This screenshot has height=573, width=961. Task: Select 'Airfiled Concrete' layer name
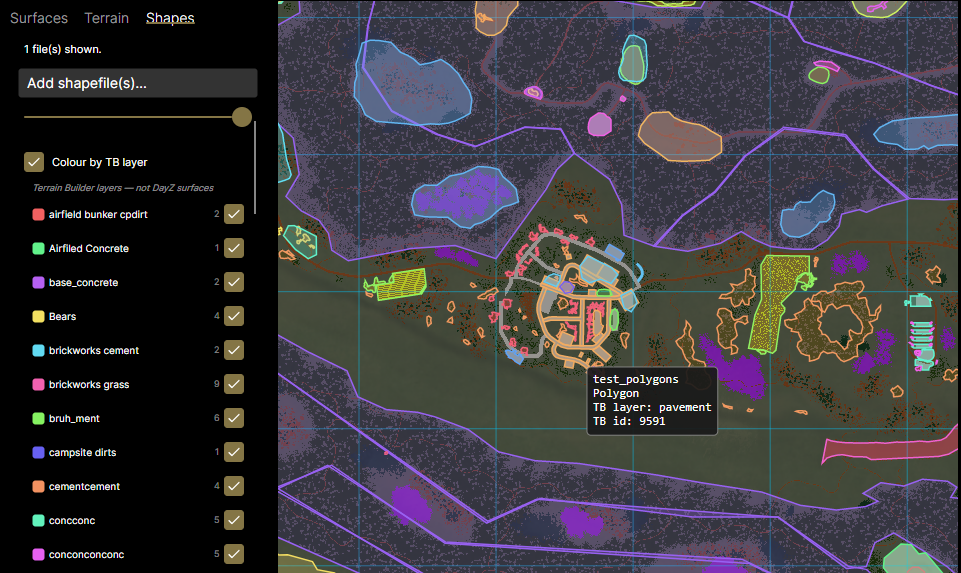tap(89, 248)
